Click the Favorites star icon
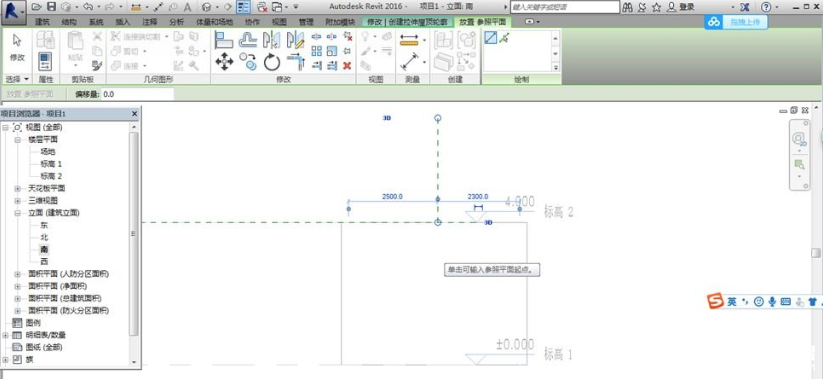The width and height of the screenshot is (823, 379). coord(656,7)
